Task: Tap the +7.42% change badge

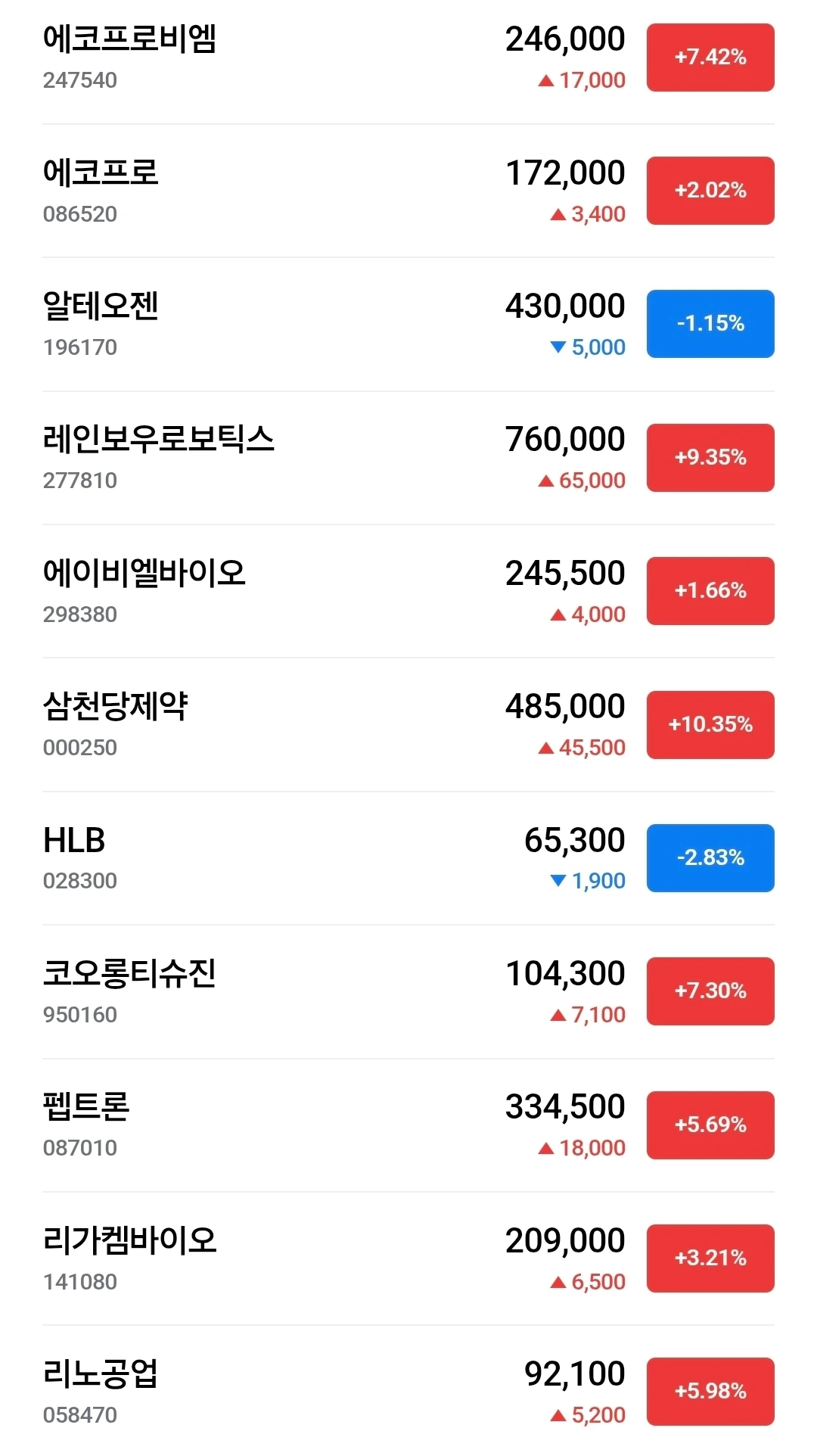Action: [710, 58]
